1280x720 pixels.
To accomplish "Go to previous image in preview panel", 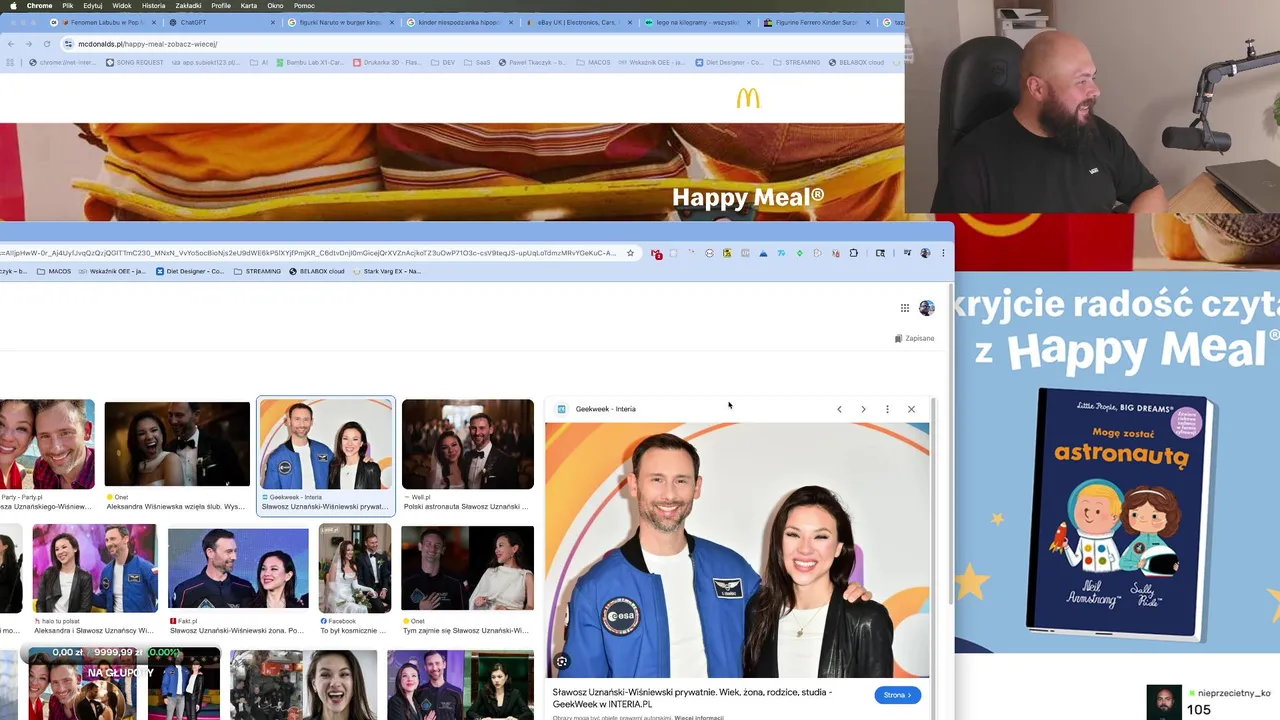I will (x=839, y=409).
